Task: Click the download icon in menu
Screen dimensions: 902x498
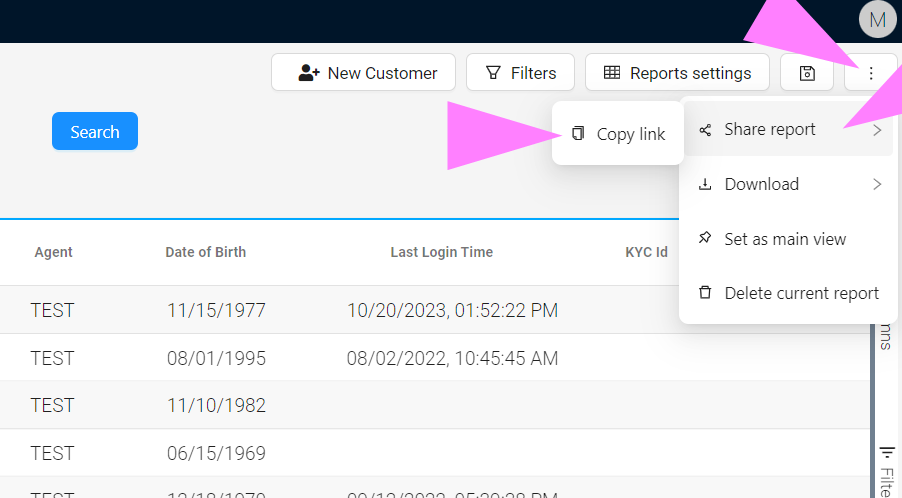Action: [x=705, y=184]
